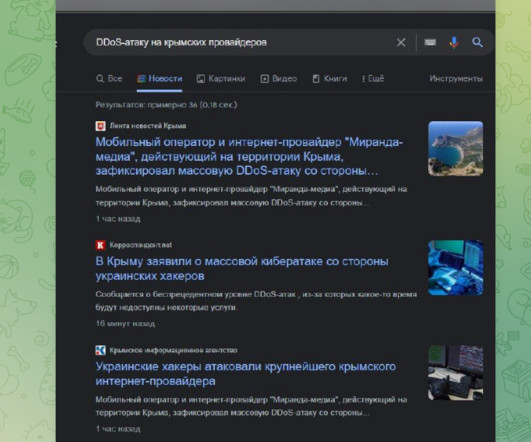531x442 pixels.
Task: Open the Миранда-медиа DDoS headline
Action: pyautogui.click(x=249, y=156)
